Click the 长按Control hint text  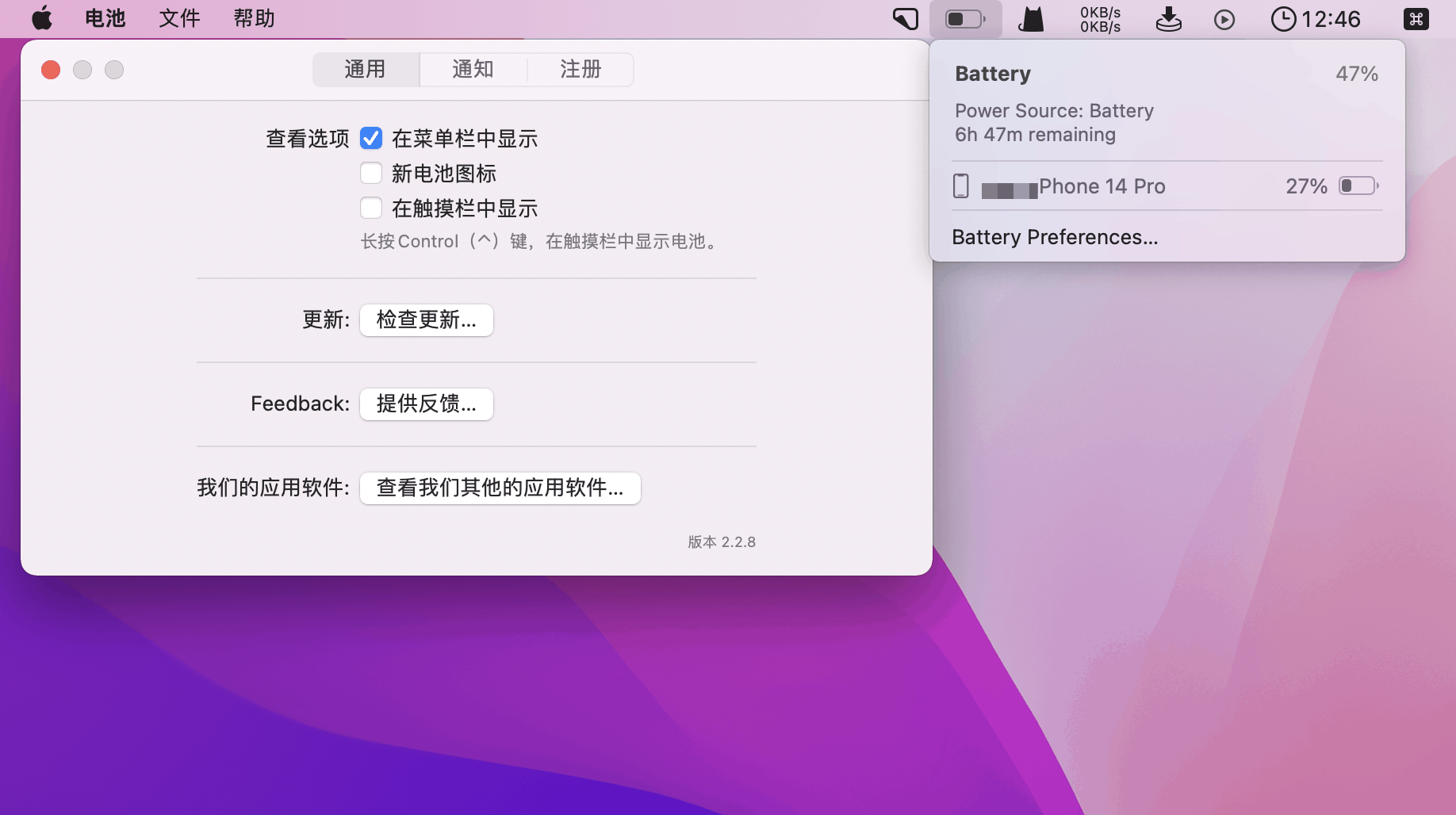tap(542, 242)
